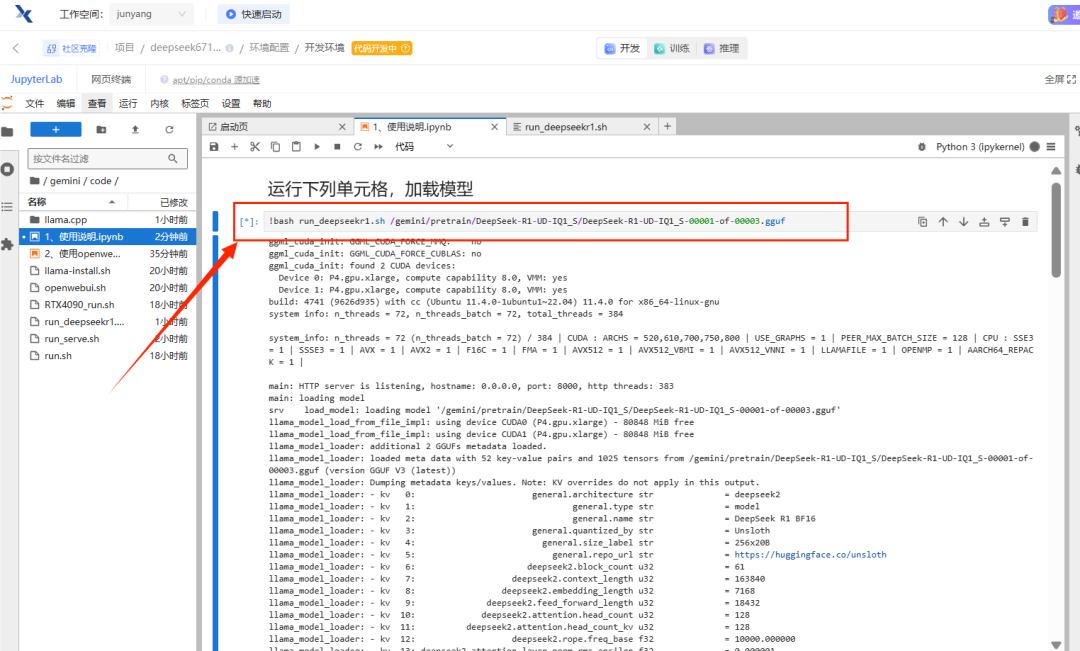This screenshot has width=1080, height=651.
Task: Interrupt the kernel with the stop icon
Action: pyautogui.click(x=338, y=147)
